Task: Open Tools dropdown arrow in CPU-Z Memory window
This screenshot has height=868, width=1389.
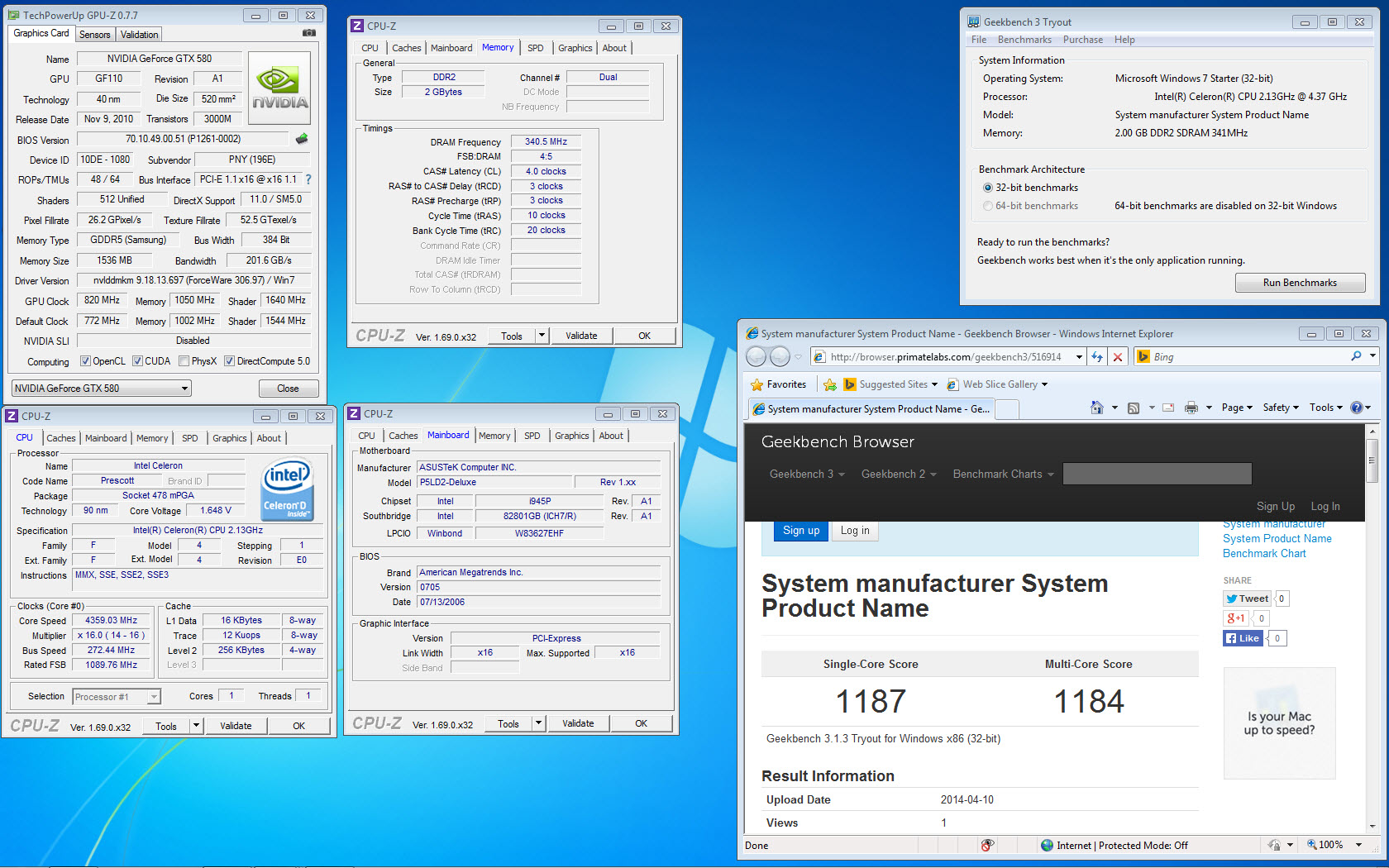Action: tap(542, 336)
